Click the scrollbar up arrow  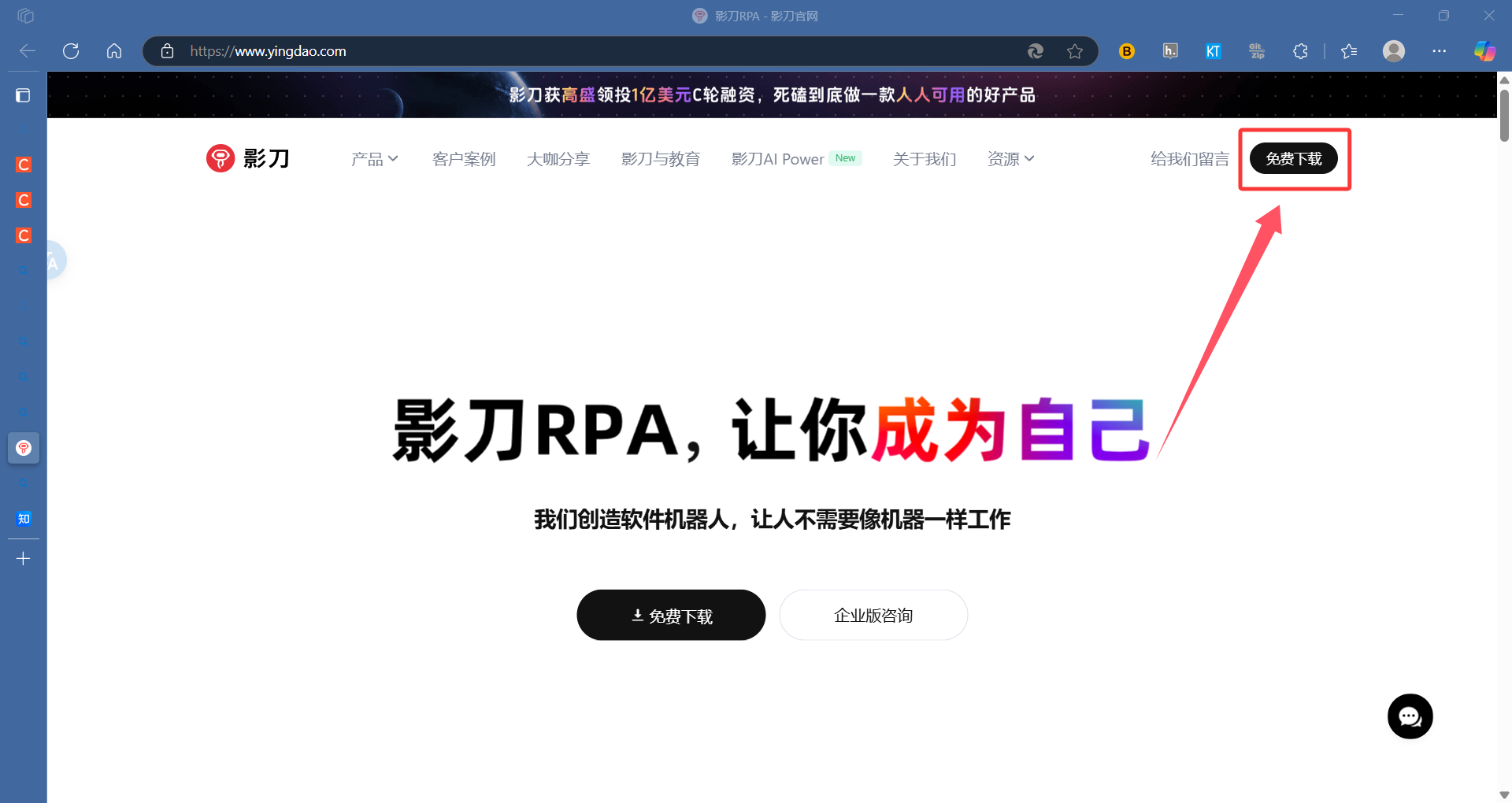pos(1504,80)
